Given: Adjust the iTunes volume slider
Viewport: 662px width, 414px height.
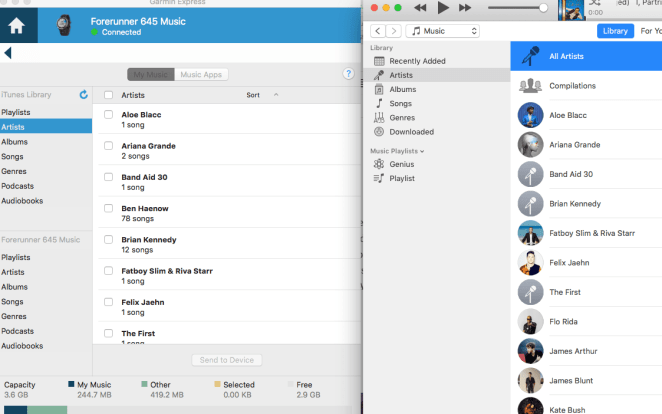Looking at the screenshot, I should pyautogui.click(x=518, y=8).
